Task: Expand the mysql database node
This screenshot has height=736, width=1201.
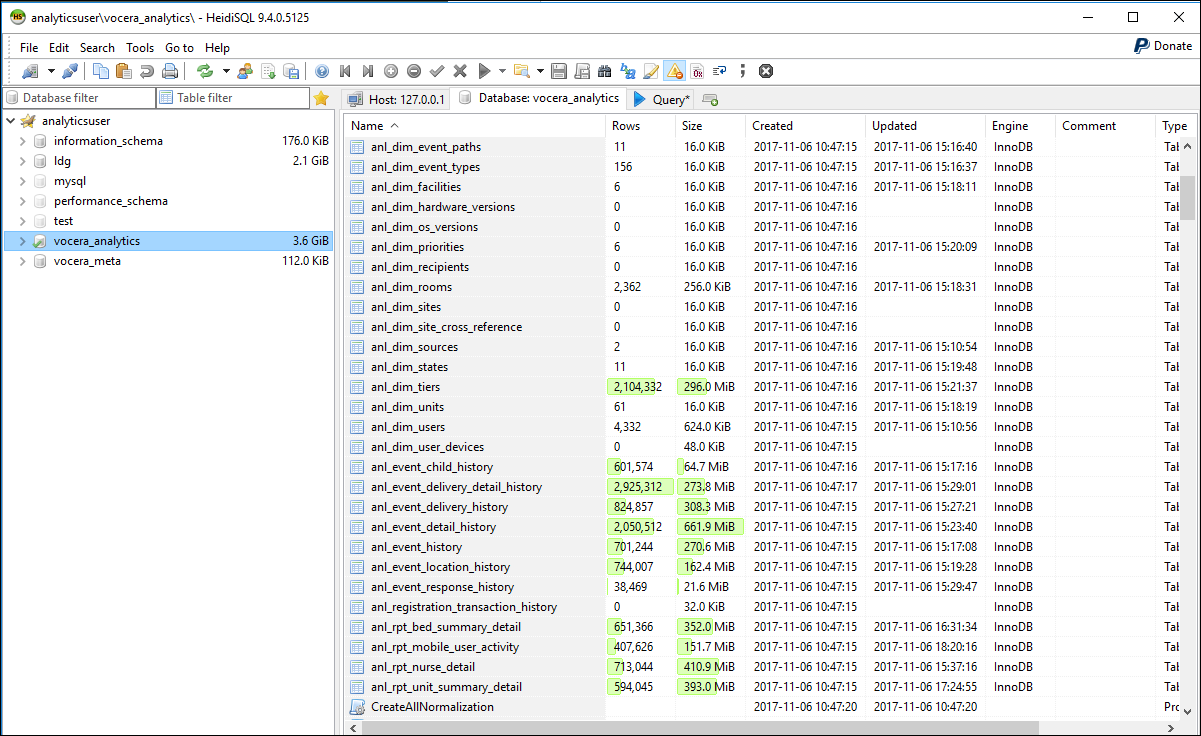Action: pyautogui.click(x=23, y=181)
